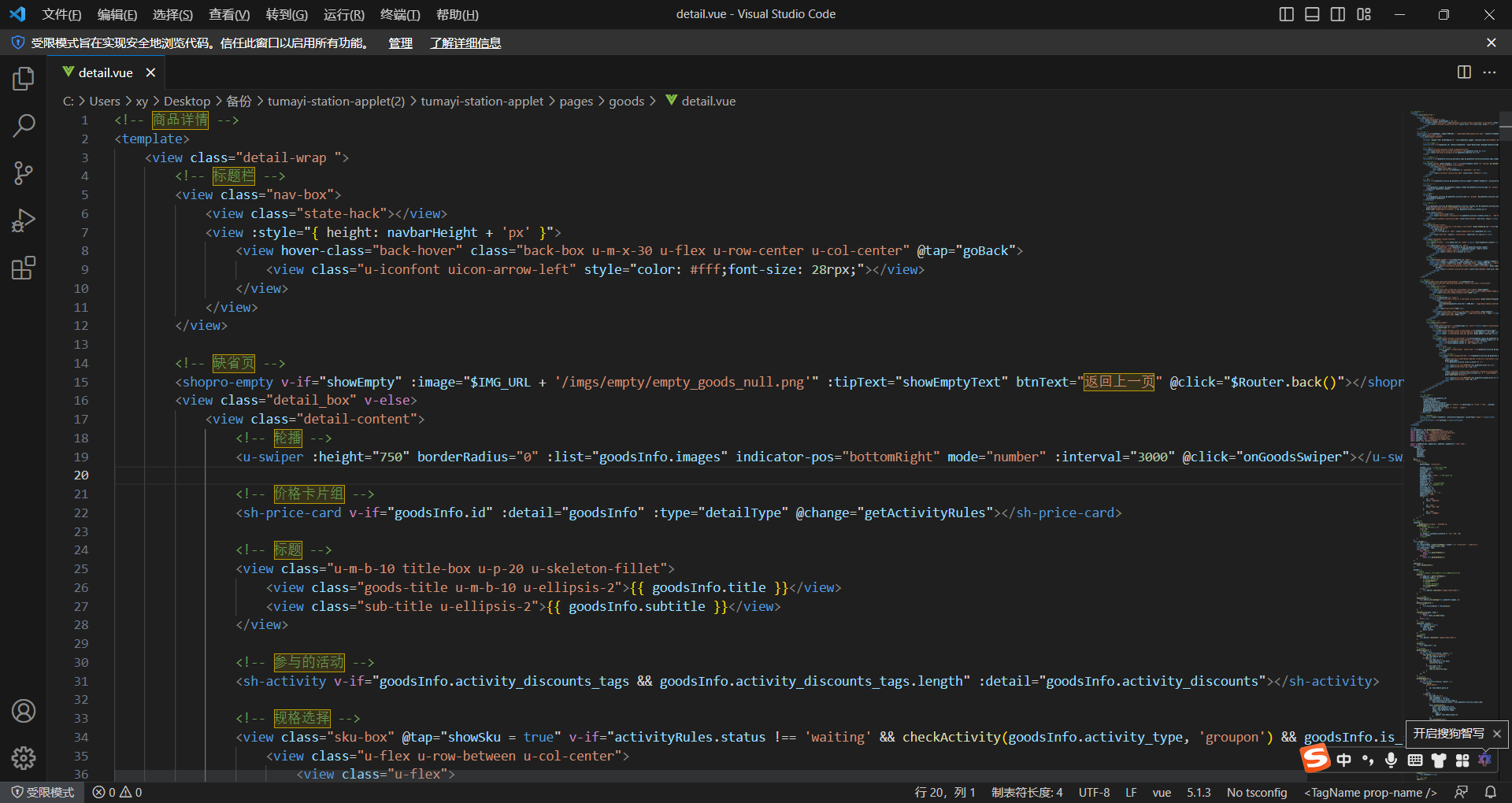Dismiss the restricted mode banner
Viewport: 1512px width, 803px height.
point(1491,43)
